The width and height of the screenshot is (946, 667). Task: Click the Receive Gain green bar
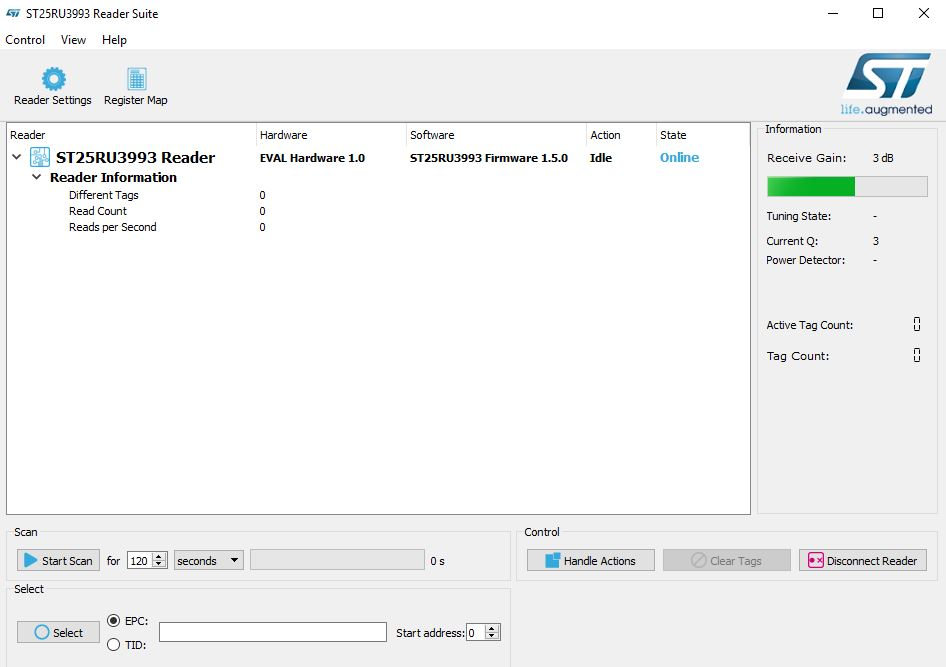(811, 187)
